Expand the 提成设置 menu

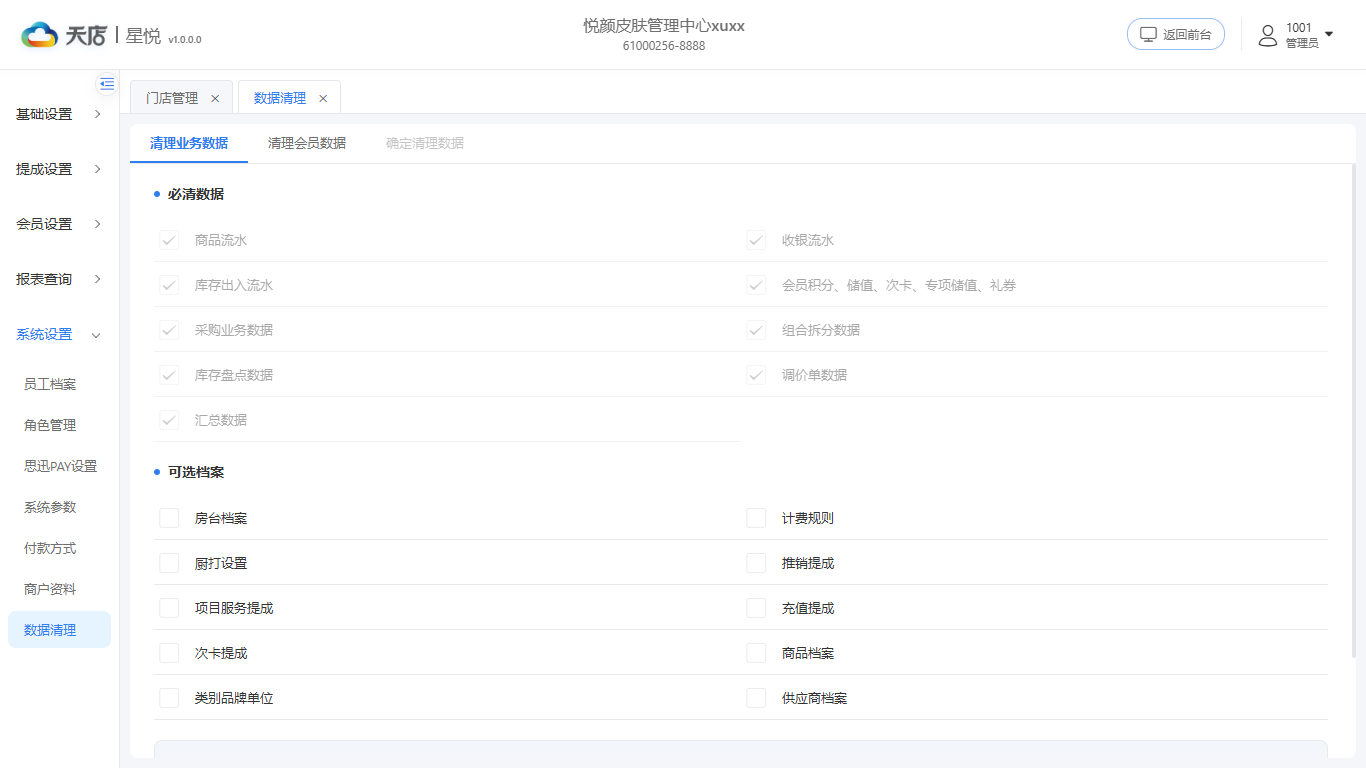tap(60, 169)
